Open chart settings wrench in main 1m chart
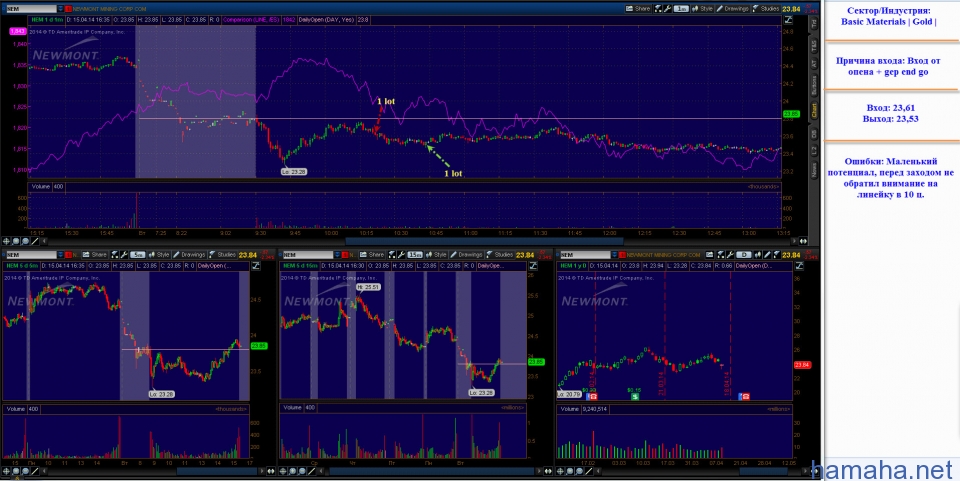This screenshot has height=481, width=960. pos(667,9)
